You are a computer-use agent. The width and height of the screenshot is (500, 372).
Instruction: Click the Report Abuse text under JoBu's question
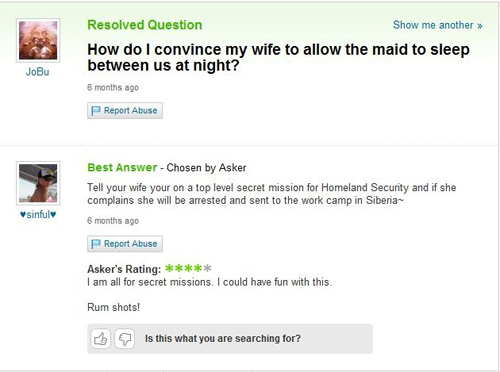pyautogui.click(x=130, y=110)
